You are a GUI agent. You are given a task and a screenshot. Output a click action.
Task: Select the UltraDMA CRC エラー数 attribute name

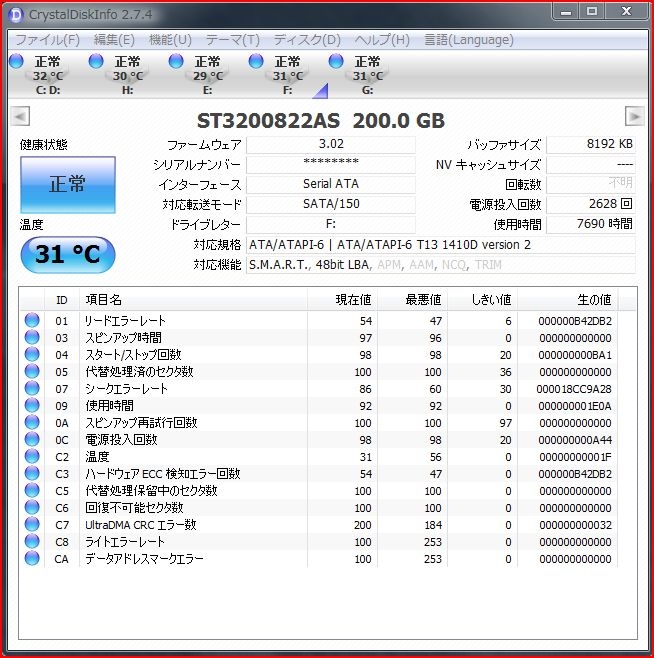pyautogui.click(x=141, y=525)
